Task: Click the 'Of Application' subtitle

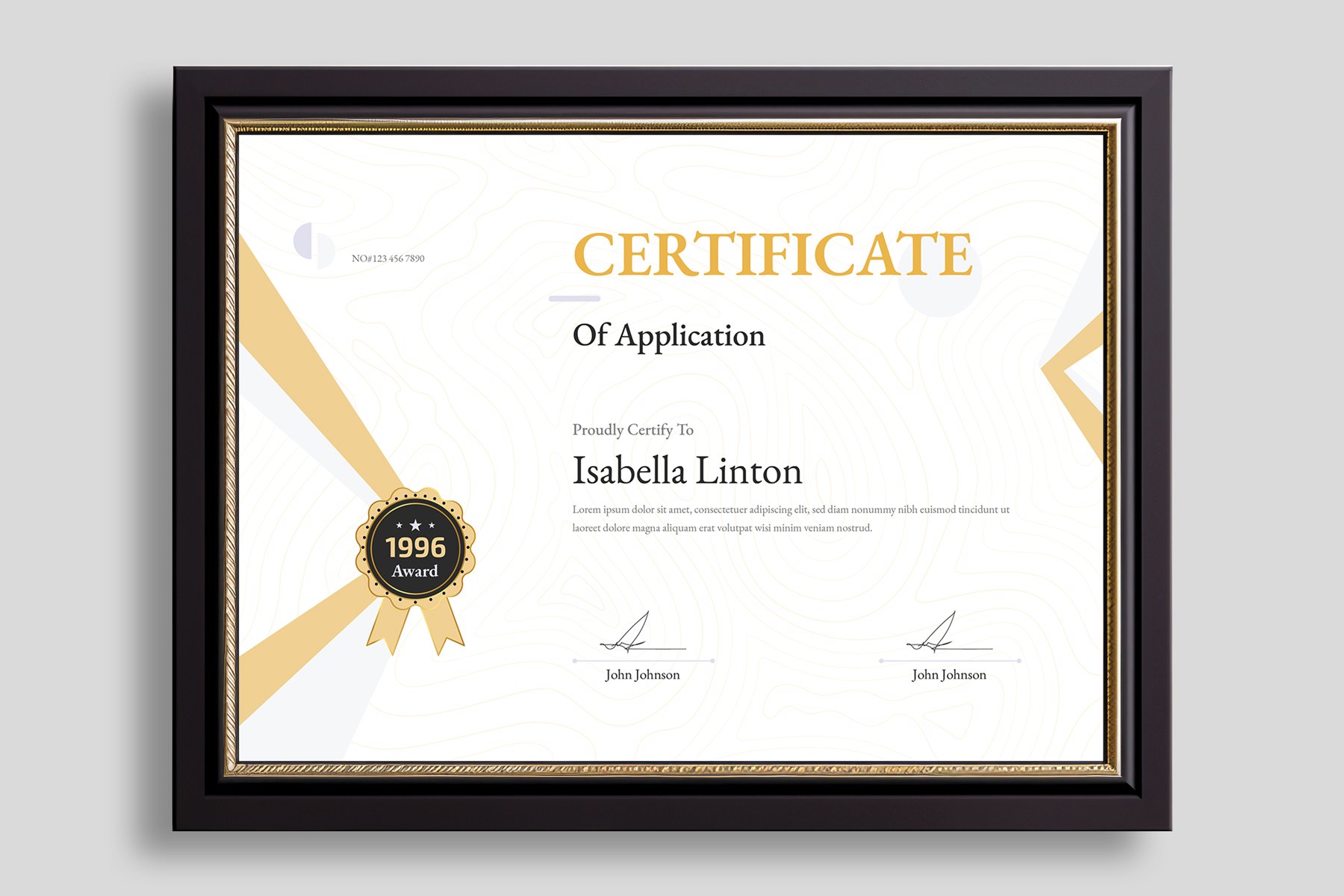Action: tap(669, 336)
